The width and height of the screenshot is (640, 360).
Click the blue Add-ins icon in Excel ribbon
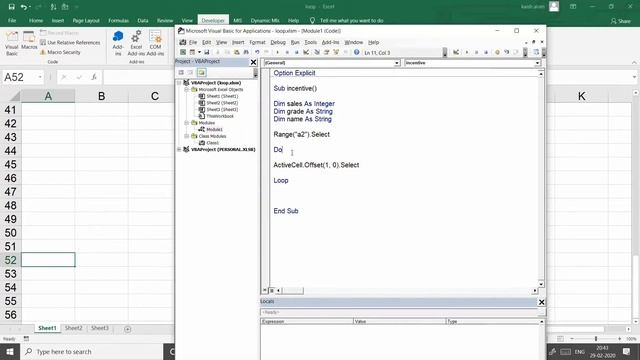(118, 43)
